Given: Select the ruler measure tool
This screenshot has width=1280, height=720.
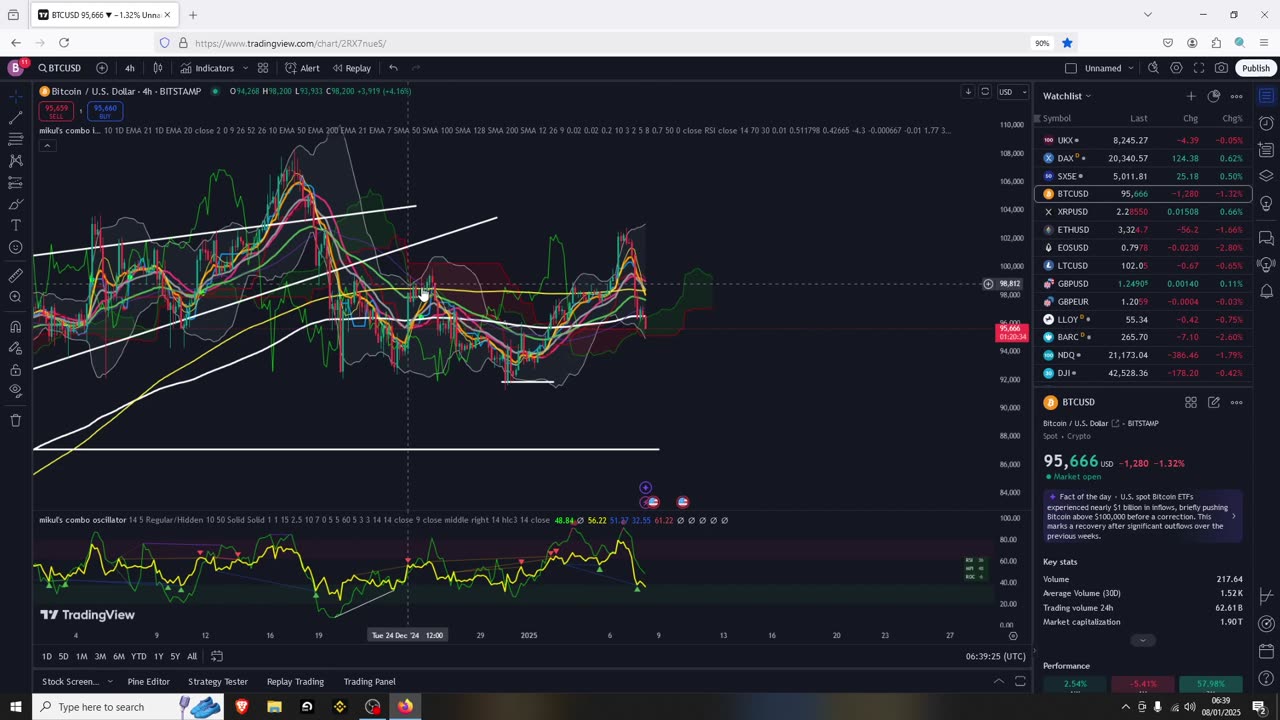Looking at the screenshot, I should (15, 275).
